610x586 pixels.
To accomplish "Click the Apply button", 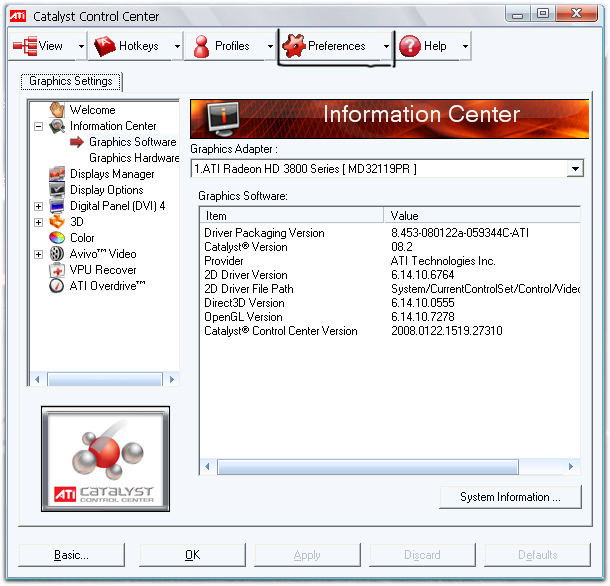I will [x=307, y=554].
